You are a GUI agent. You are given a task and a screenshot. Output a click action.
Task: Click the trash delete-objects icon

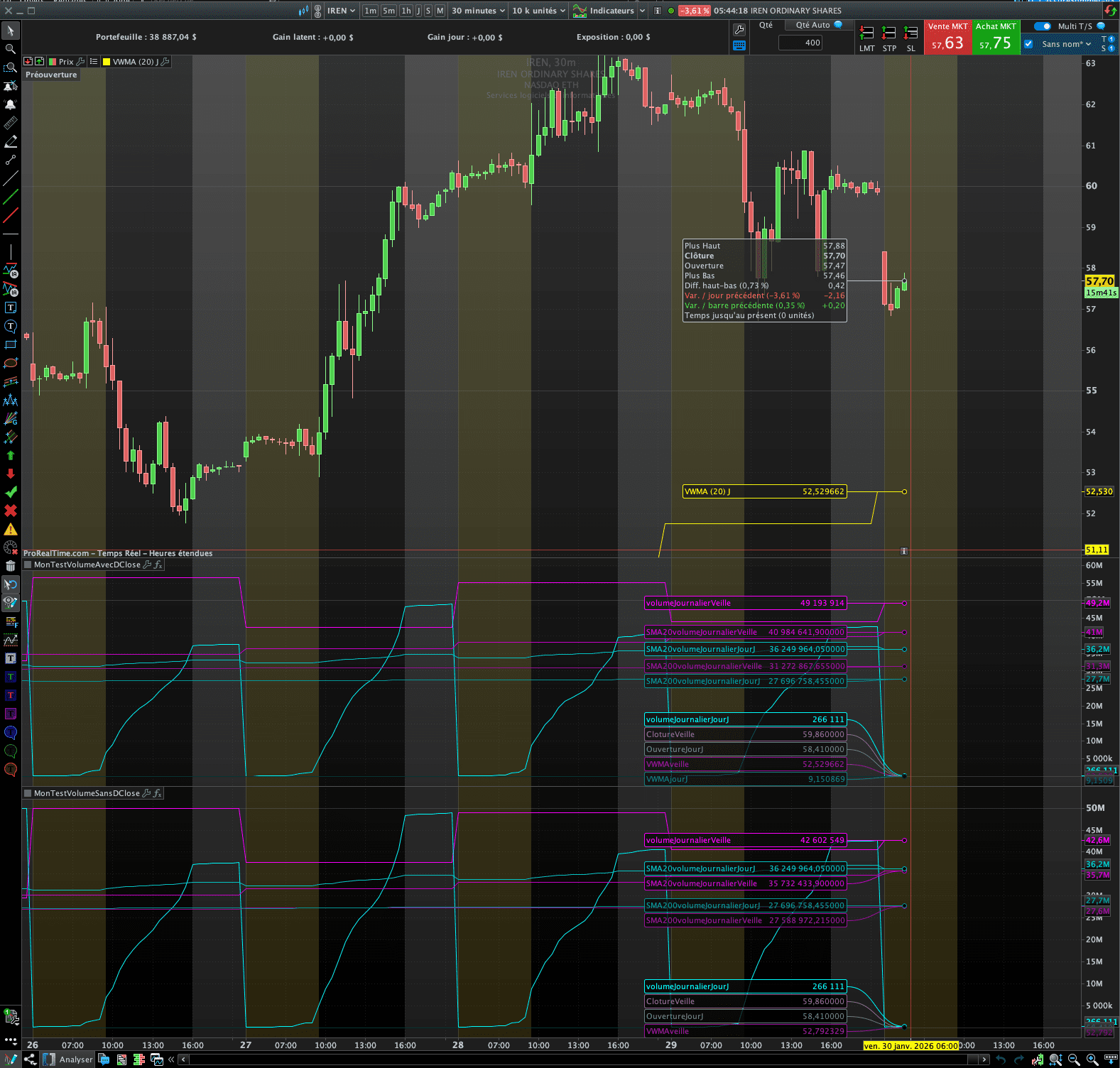pos(11,566)
